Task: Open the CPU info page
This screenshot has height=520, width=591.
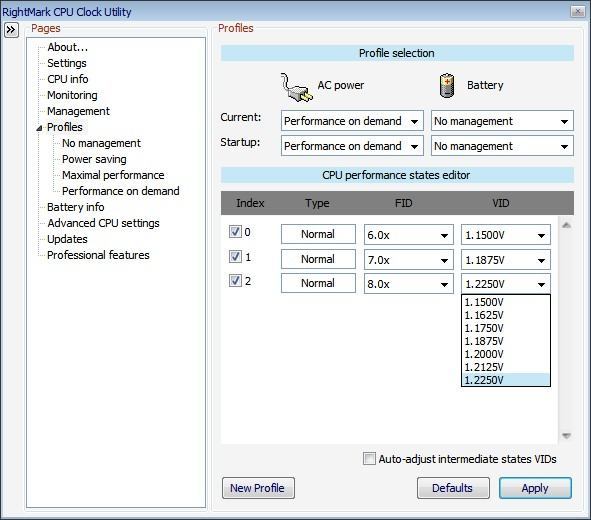Action: [67, 79]
